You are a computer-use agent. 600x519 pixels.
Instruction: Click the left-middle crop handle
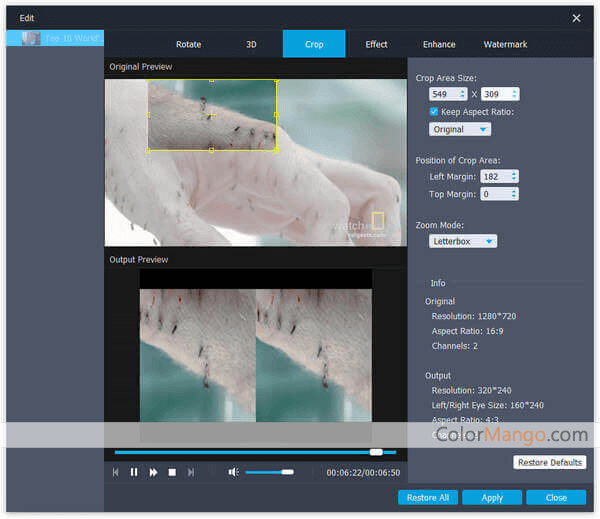click(x=148, y=114)
